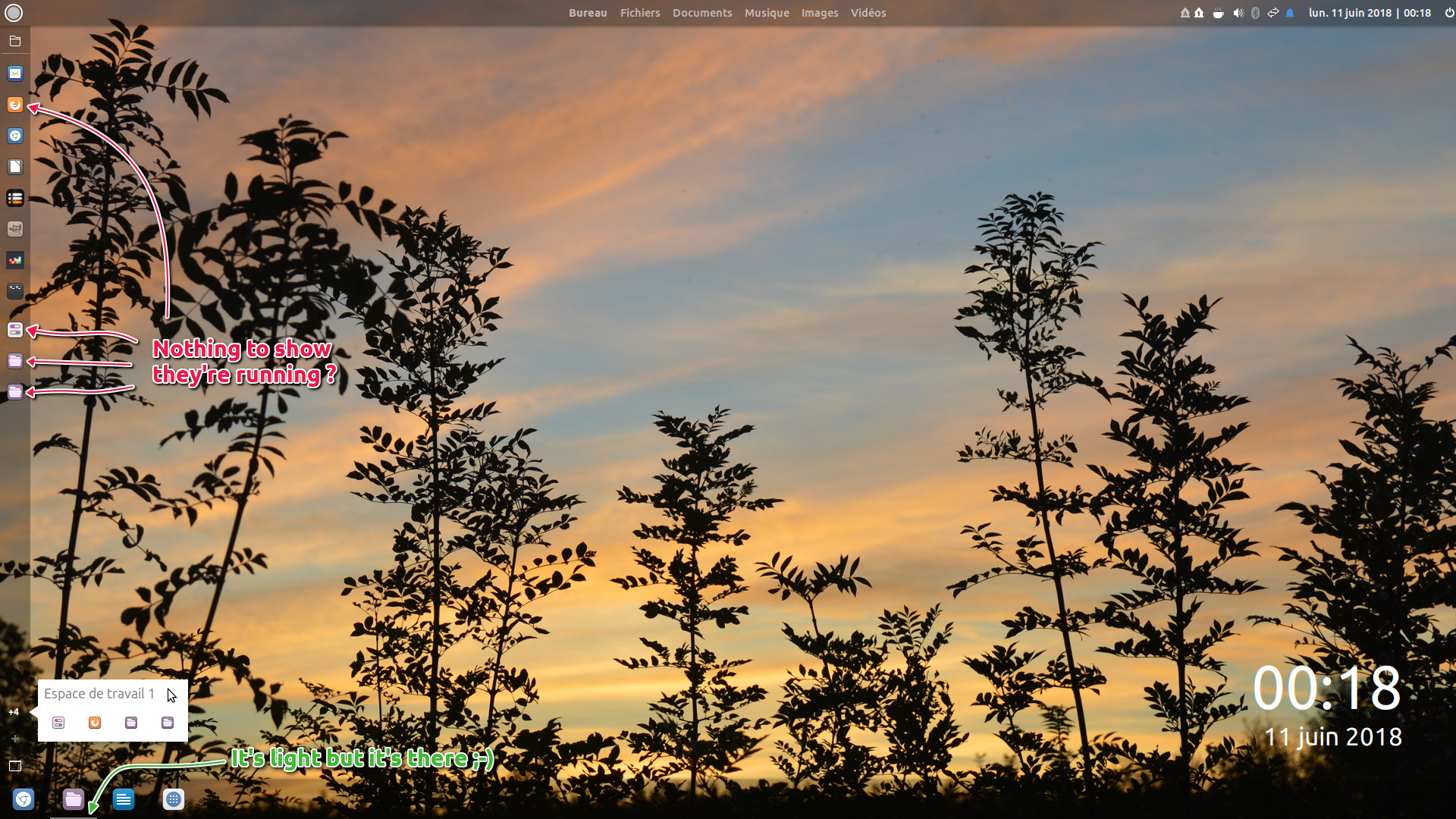Expand the +4 workspace windows indicator
Image resolution: width=1456 pixels, height=819 pixels.
(x=14, y=712)
